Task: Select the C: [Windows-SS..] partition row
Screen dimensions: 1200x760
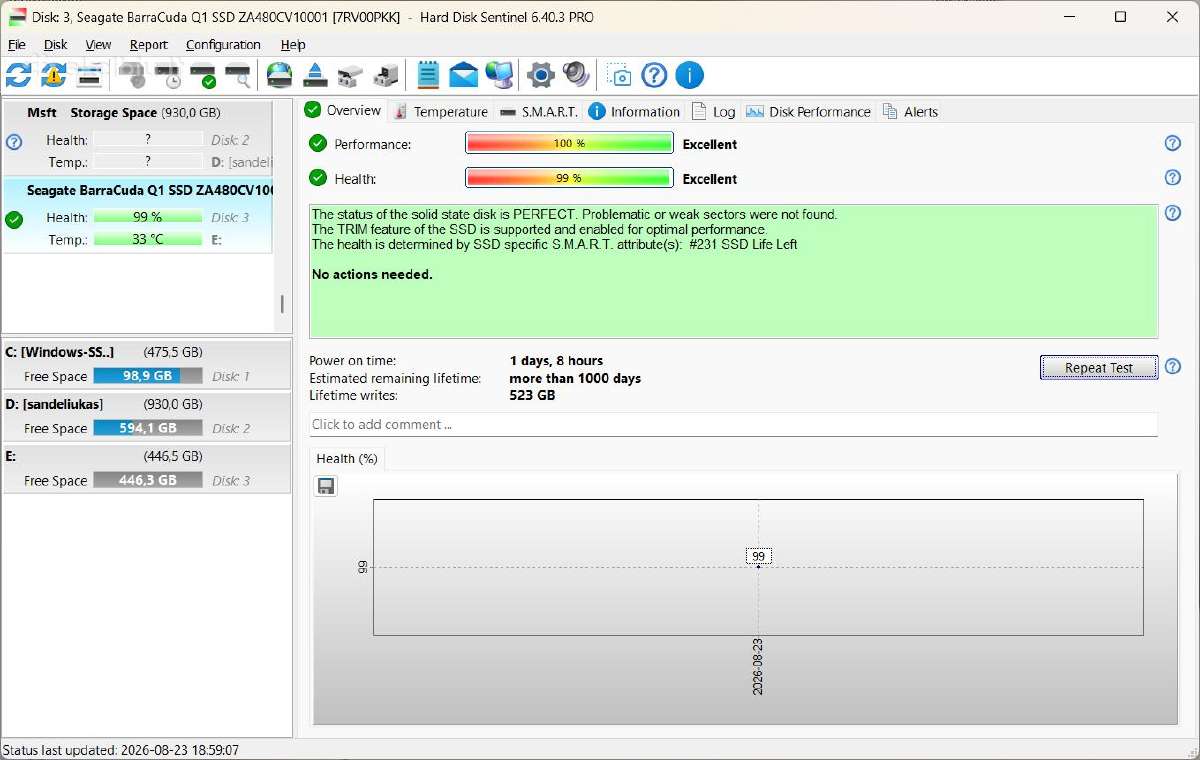Action: tap(146, 364)
